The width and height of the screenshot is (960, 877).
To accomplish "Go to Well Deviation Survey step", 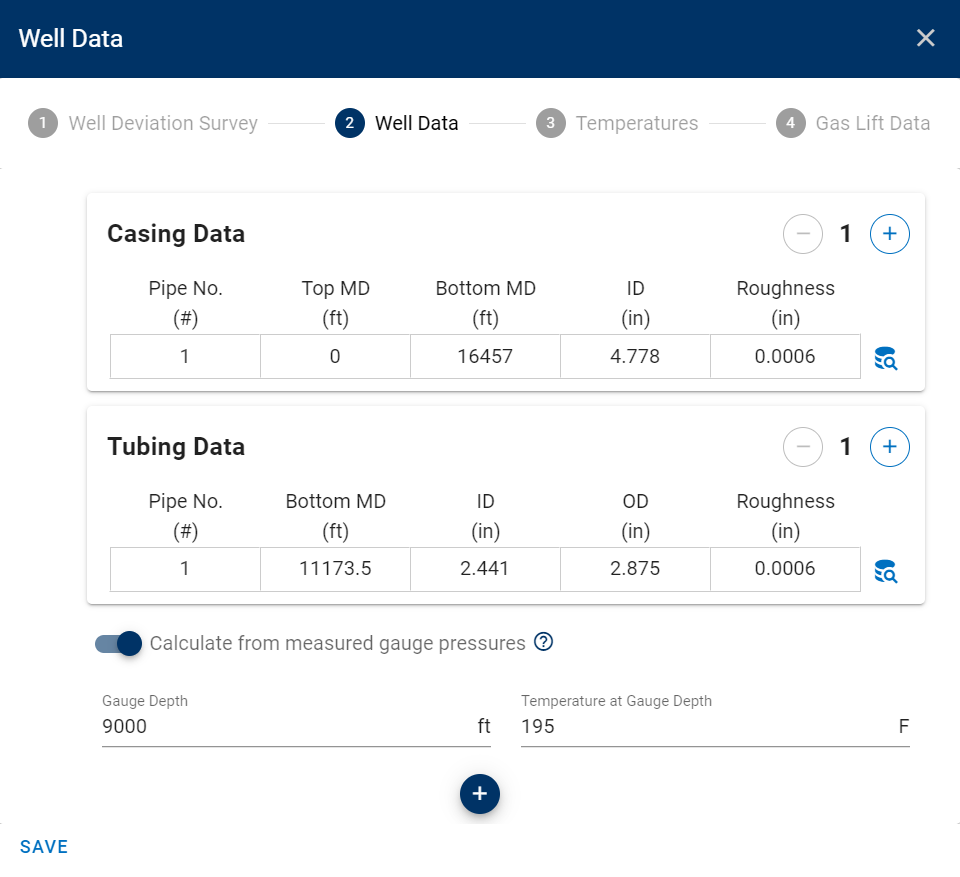I will coord(143,123).
